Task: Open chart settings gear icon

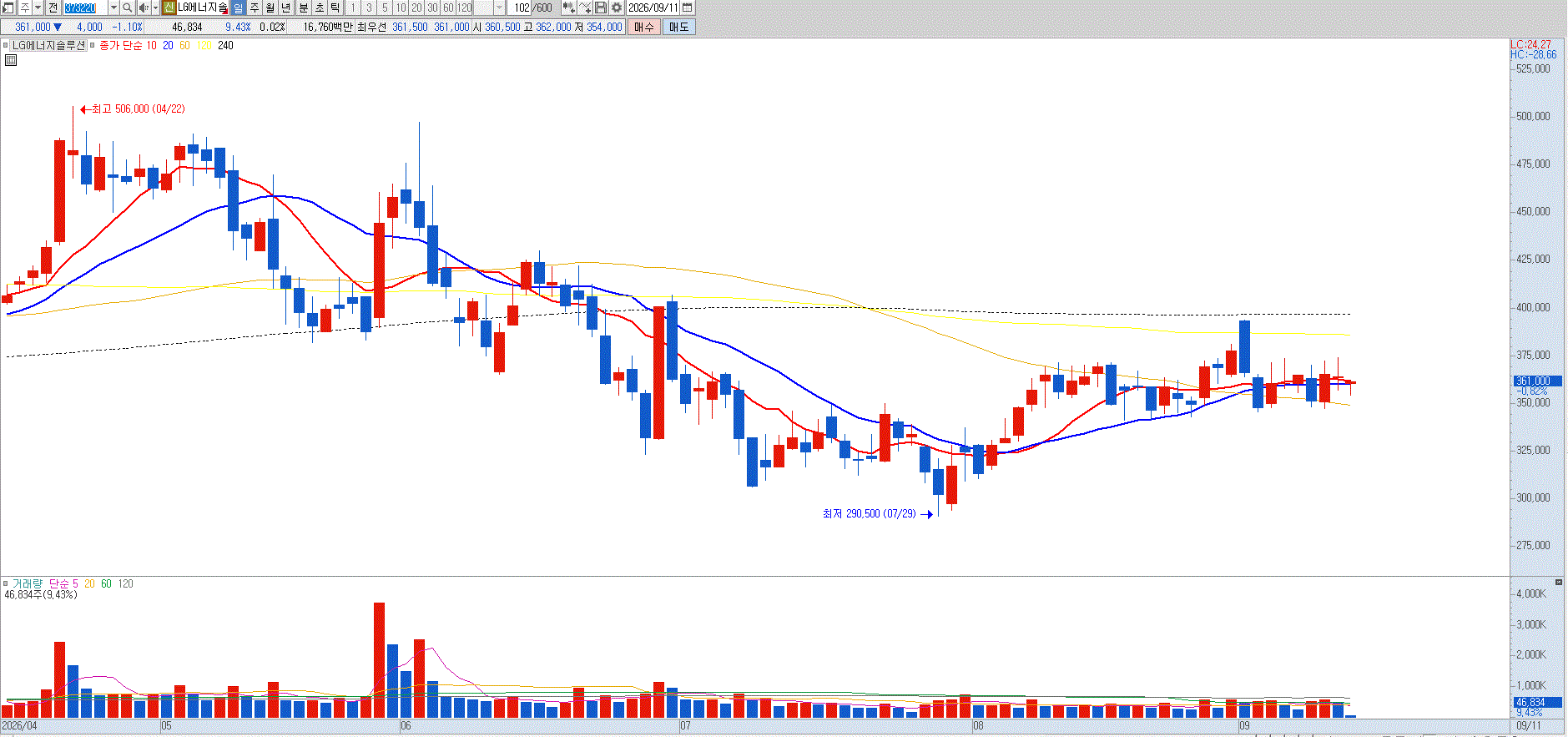Action: click(x=617, y=8)
